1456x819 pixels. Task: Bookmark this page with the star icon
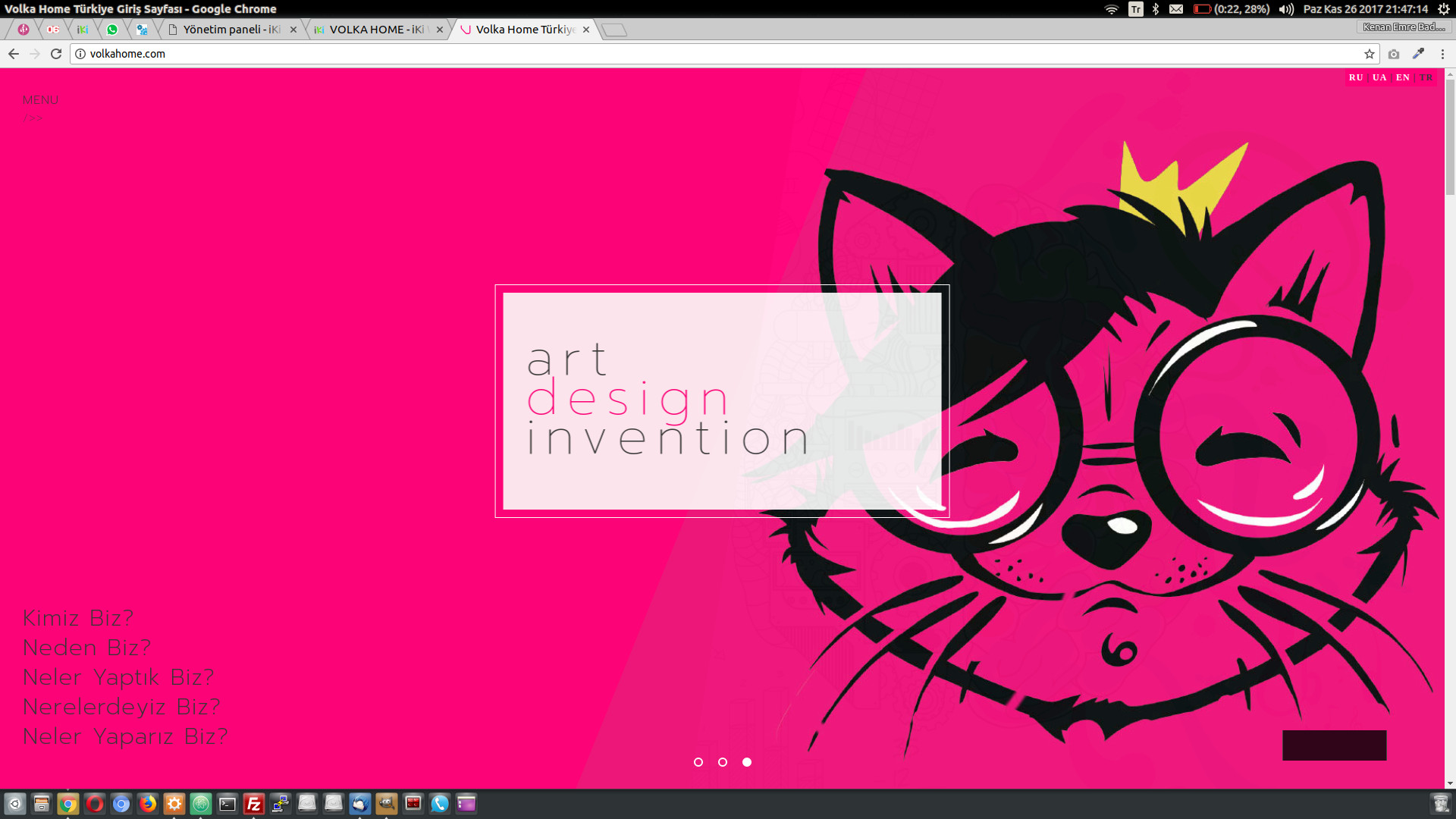click(1369, 54)
